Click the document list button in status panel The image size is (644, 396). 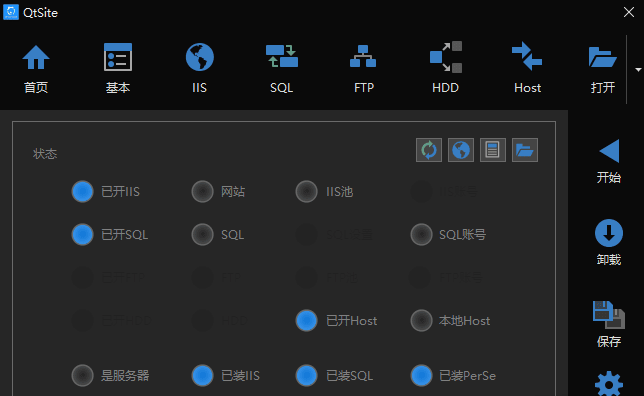pos(493,150)
